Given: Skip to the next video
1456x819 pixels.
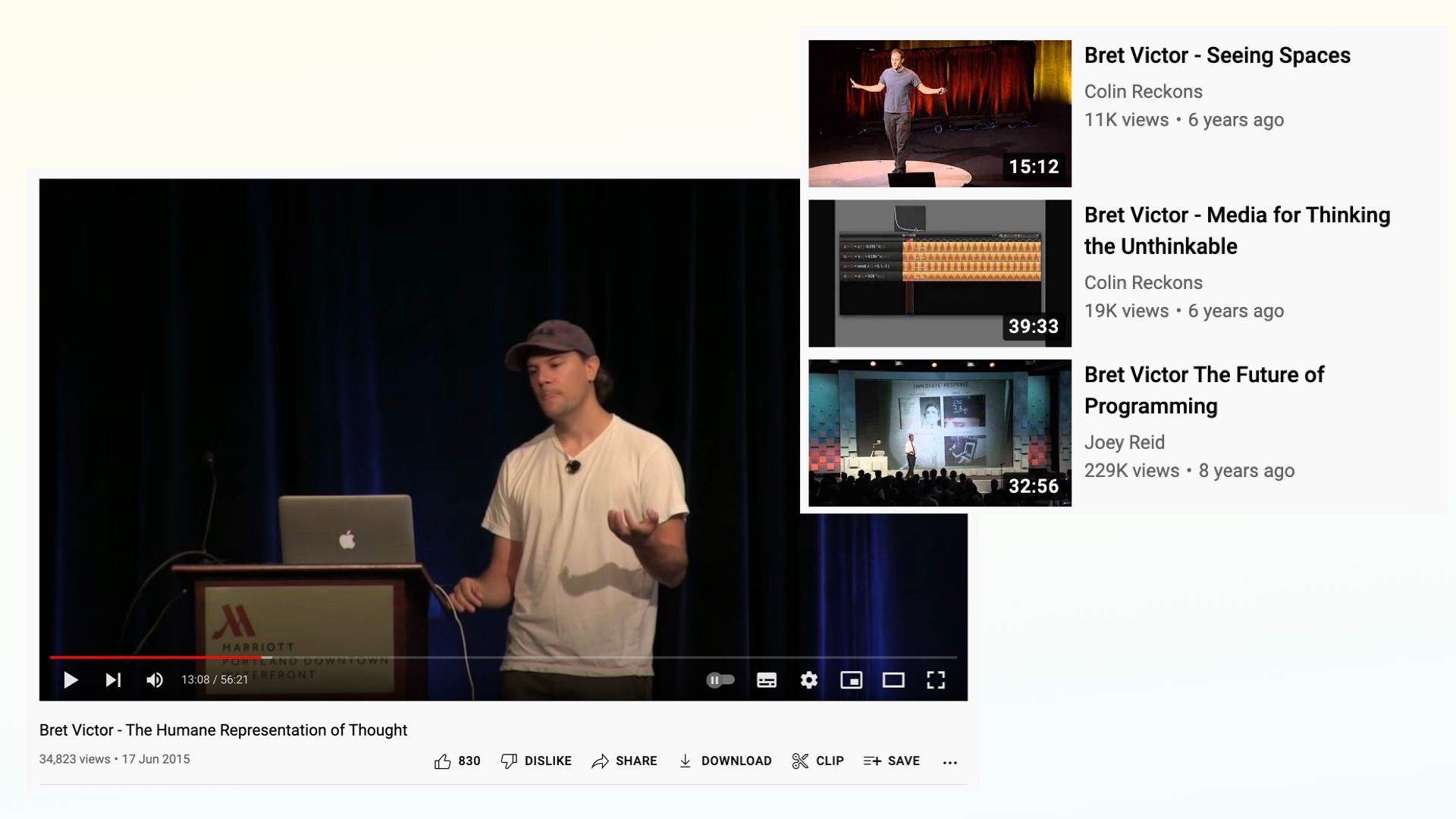Looking at the screenshot, I should click(113, 680).
